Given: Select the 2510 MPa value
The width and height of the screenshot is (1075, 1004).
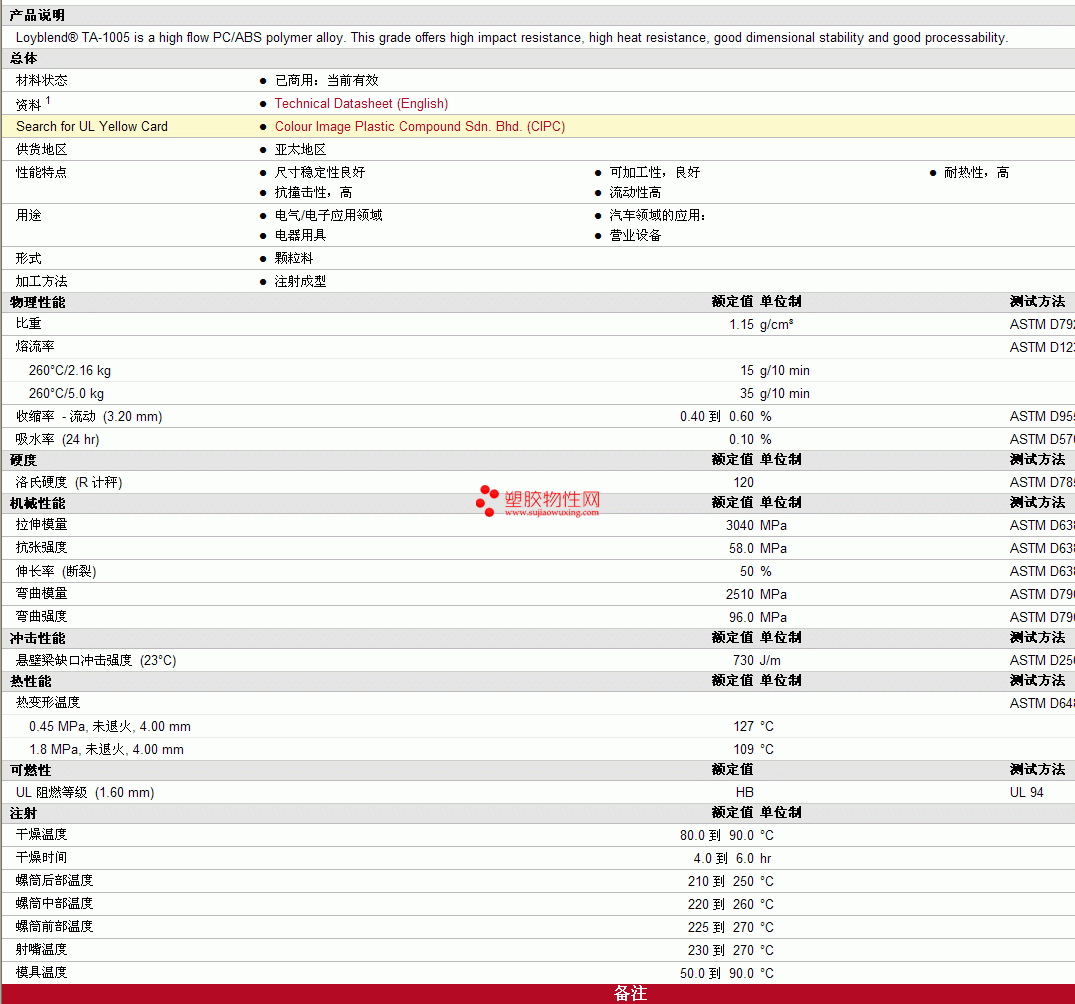Looking at the screenshot, I should point(756,595).
